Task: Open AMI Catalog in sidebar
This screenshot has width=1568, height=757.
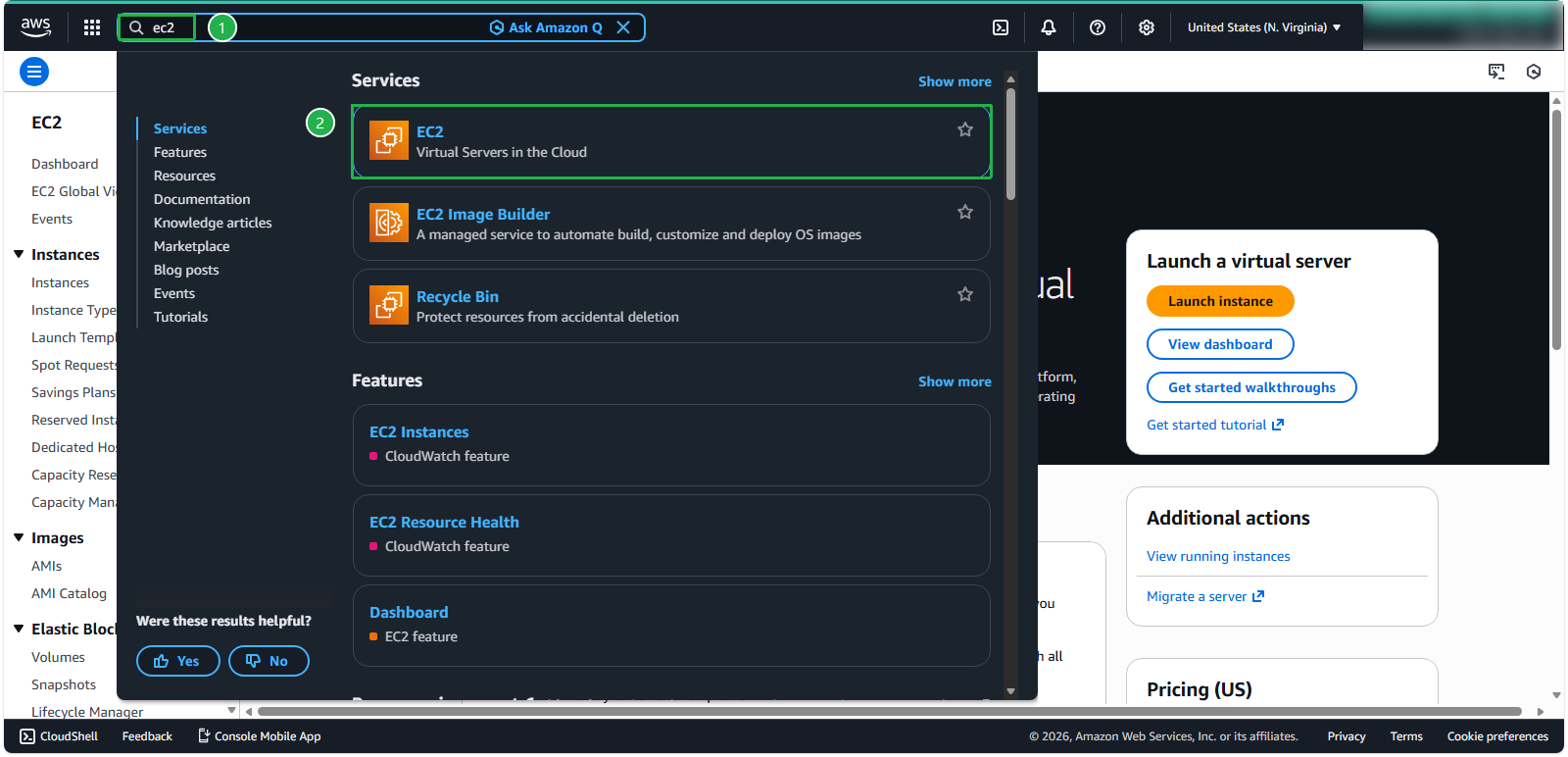Action: 69,593
